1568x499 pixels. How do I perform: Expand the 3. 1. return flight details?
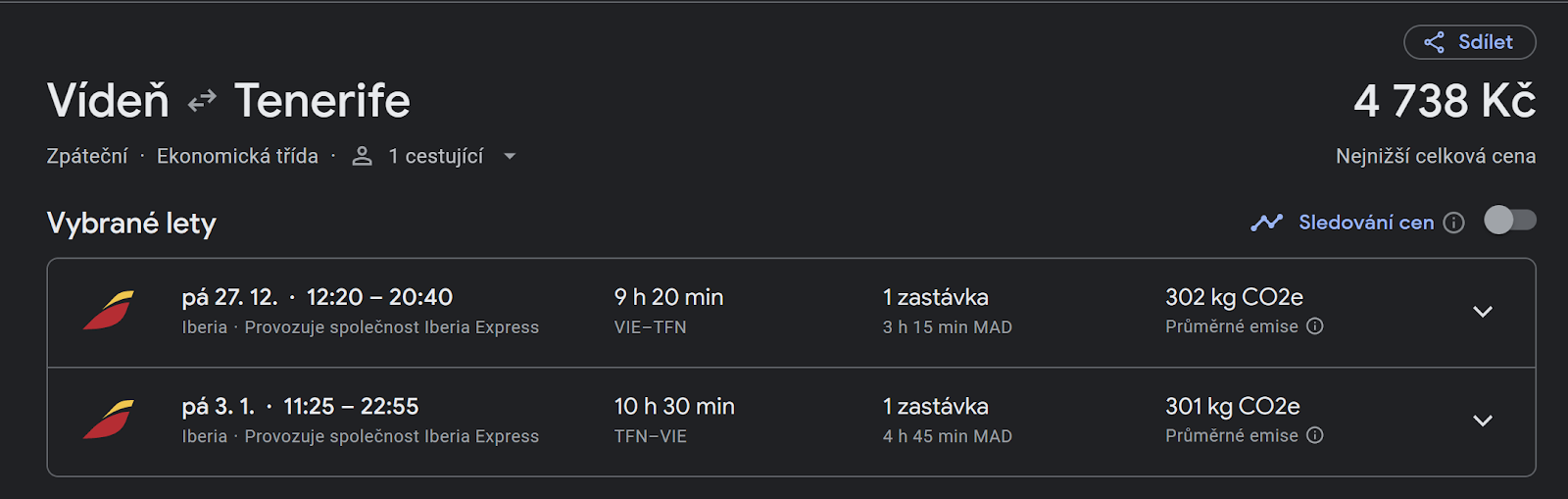1483,421
